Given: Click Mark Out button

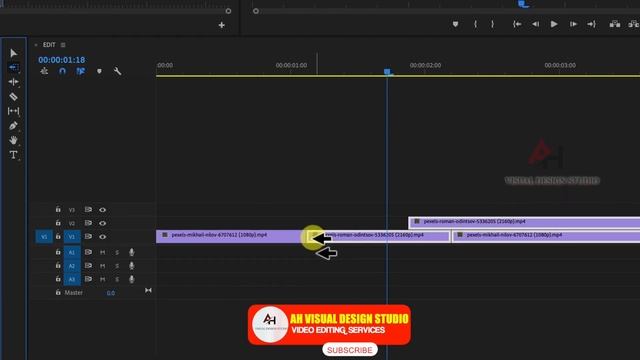Looking at the screenshot, I should [x=493, y=24].
